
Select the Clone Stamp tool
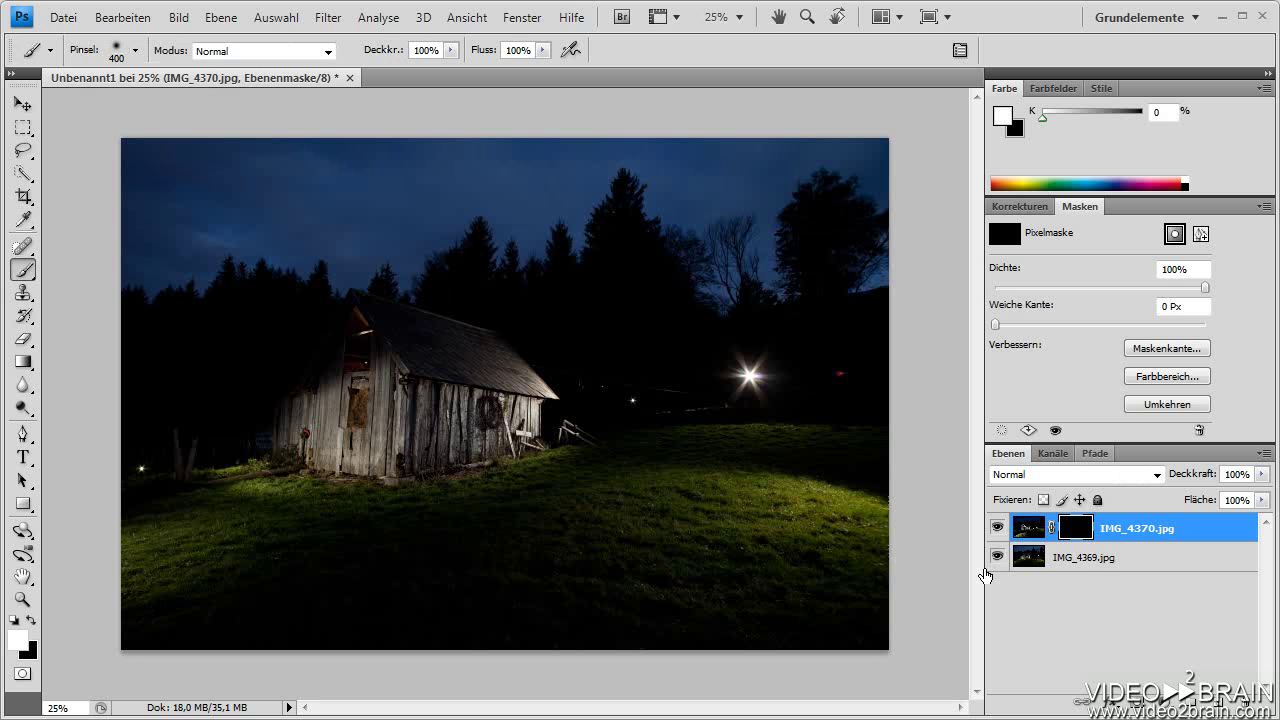point(22,292)
